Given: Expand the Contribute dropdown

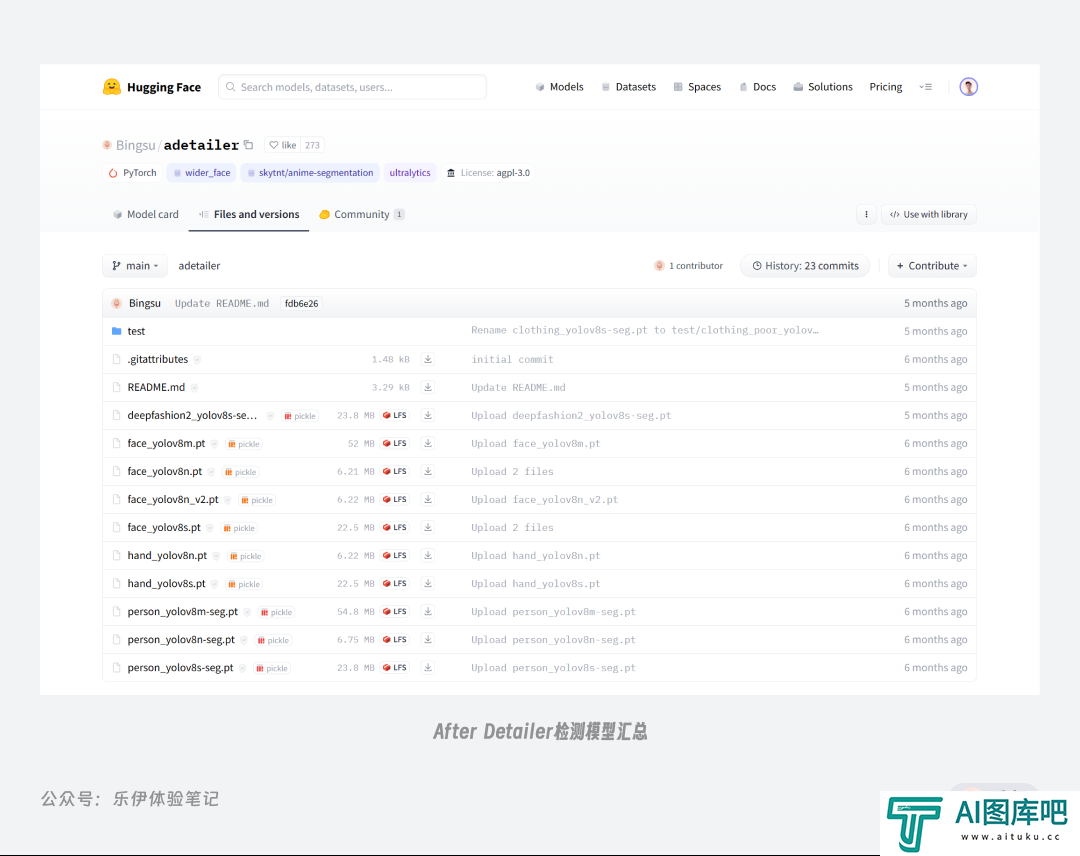Looking at the screenshot, I should coord(933,266).
